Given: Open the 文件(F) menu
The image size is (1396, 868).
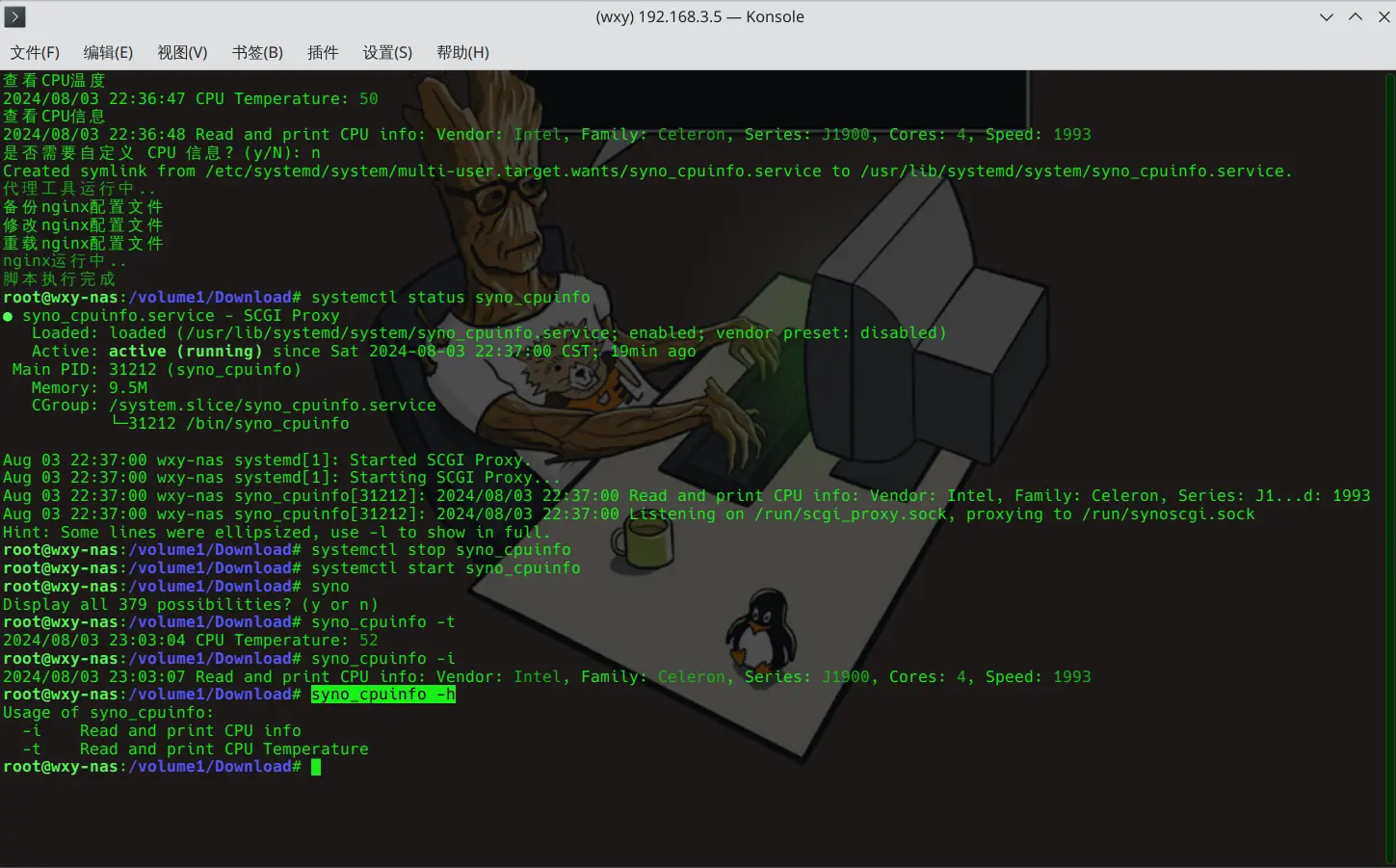Looking at the screenshot, I should (x=35, y=52).
